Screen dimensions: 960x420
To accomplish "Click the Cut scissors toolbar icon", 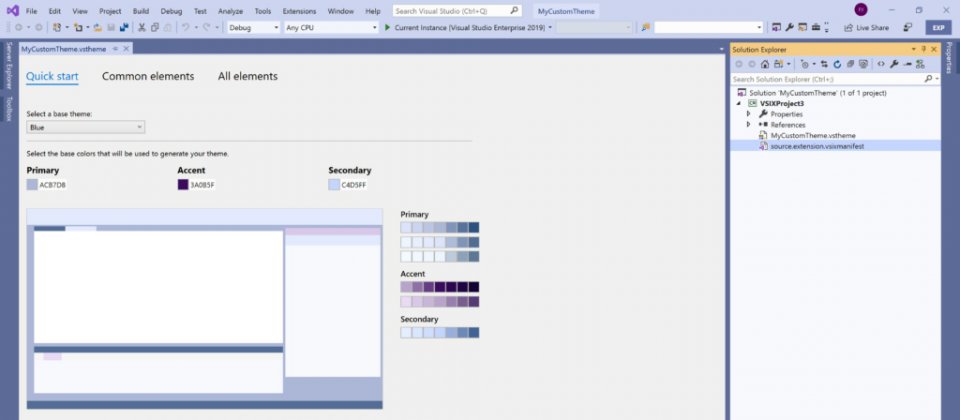I will click(141, 28).
